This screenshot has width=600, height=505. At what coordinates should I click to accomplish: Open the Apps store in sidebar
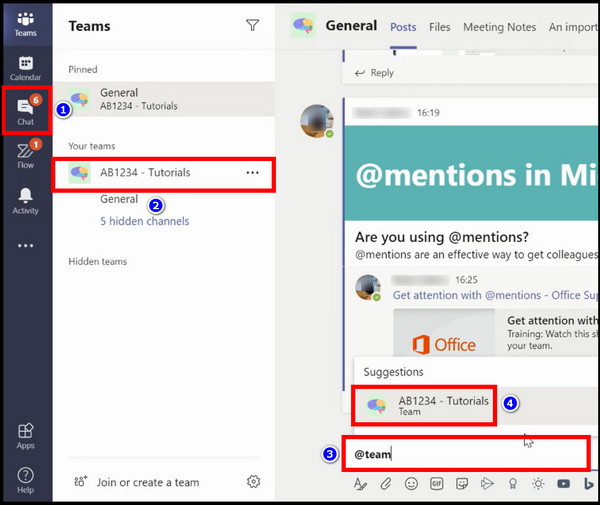(x=26, y=436)
